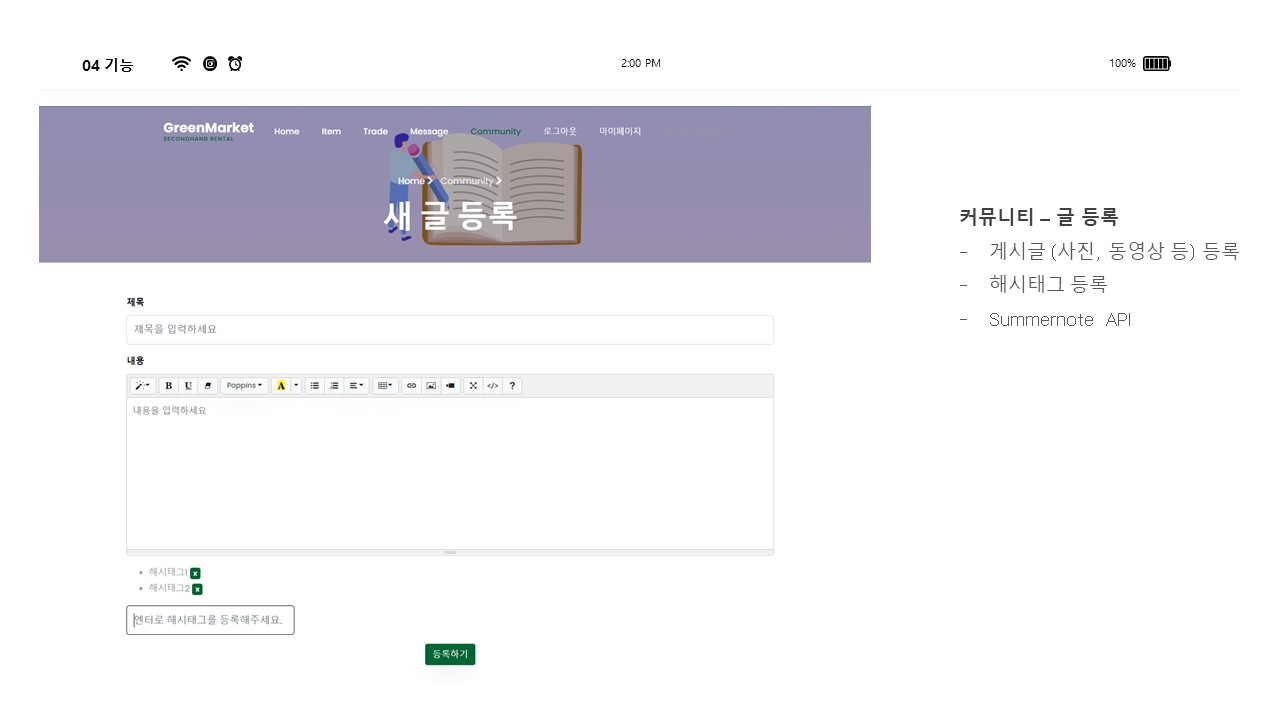Select the yellow highlighted font color swatch

pyautogui.click(x=281, y=385)
